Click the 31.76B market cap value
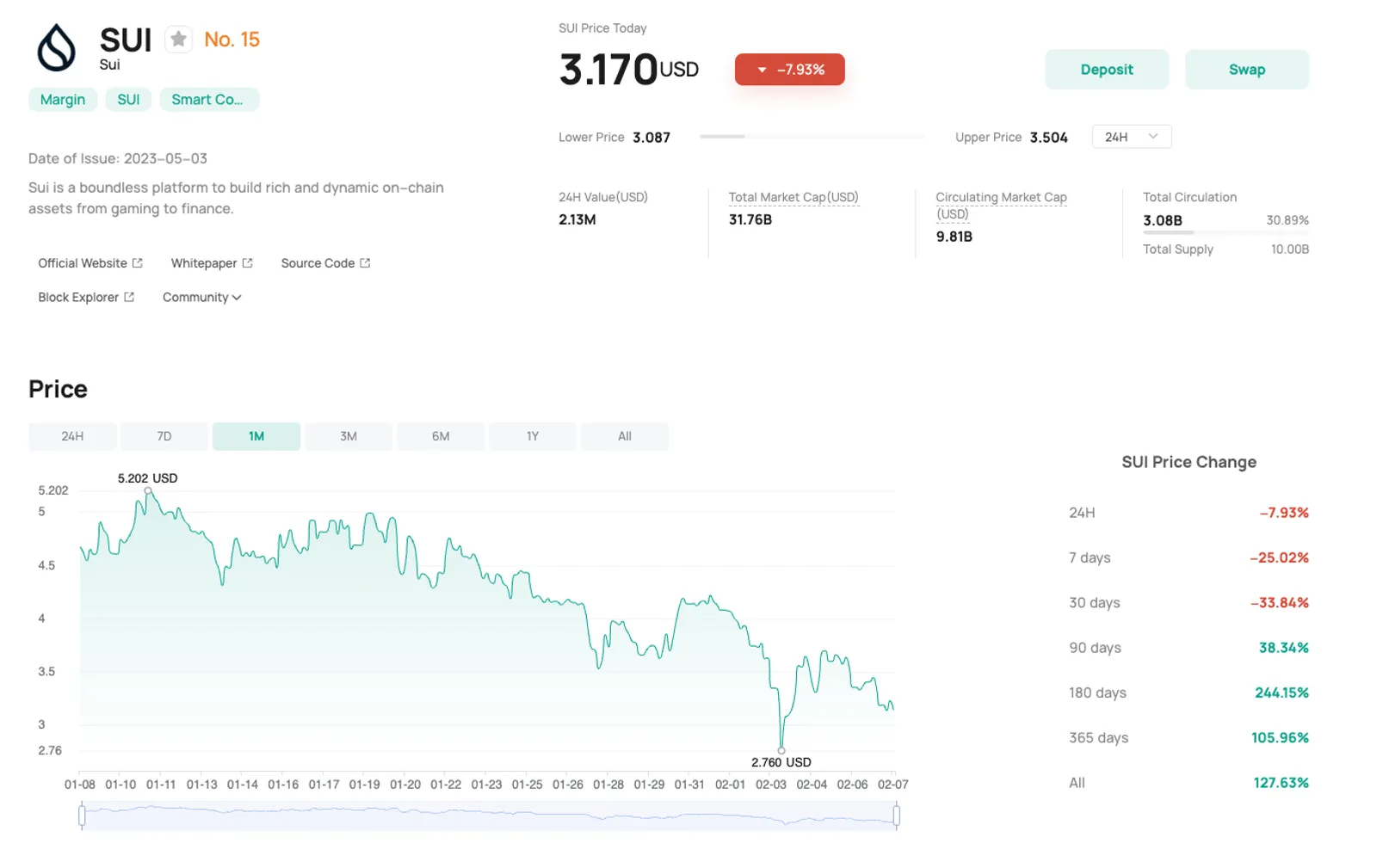The width and height of the screenshot is (1377, 868). click(750, 219)
